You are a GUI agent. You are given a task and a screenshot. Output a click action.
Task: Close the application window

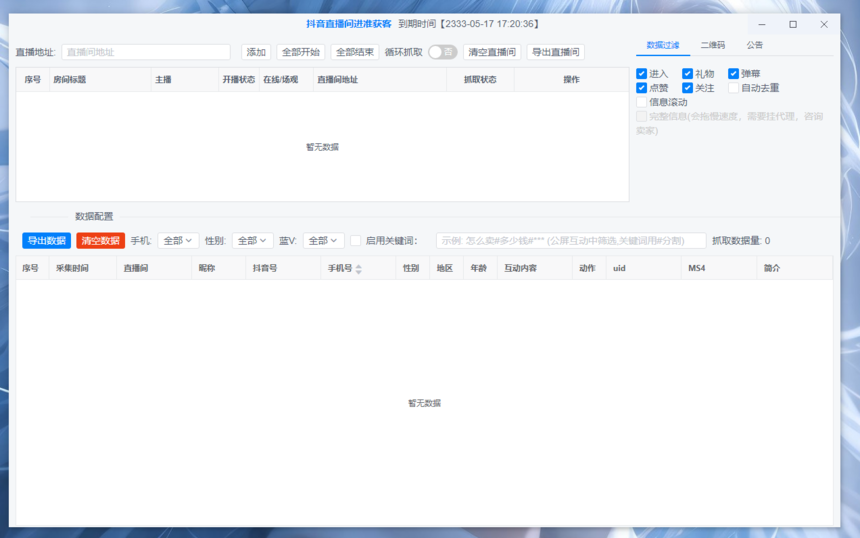pyautogui.click(x=824, y=25)
